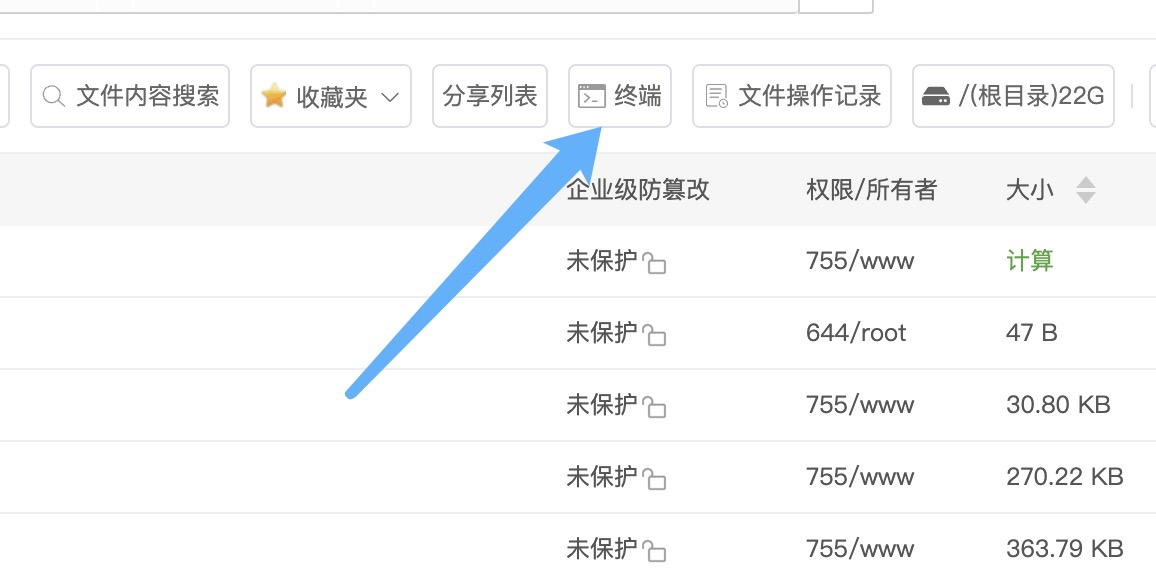1156x570 pixels.
Task: Toggle the lock icon in the 270.22 KB row
Action: click(x=654, y=479)
